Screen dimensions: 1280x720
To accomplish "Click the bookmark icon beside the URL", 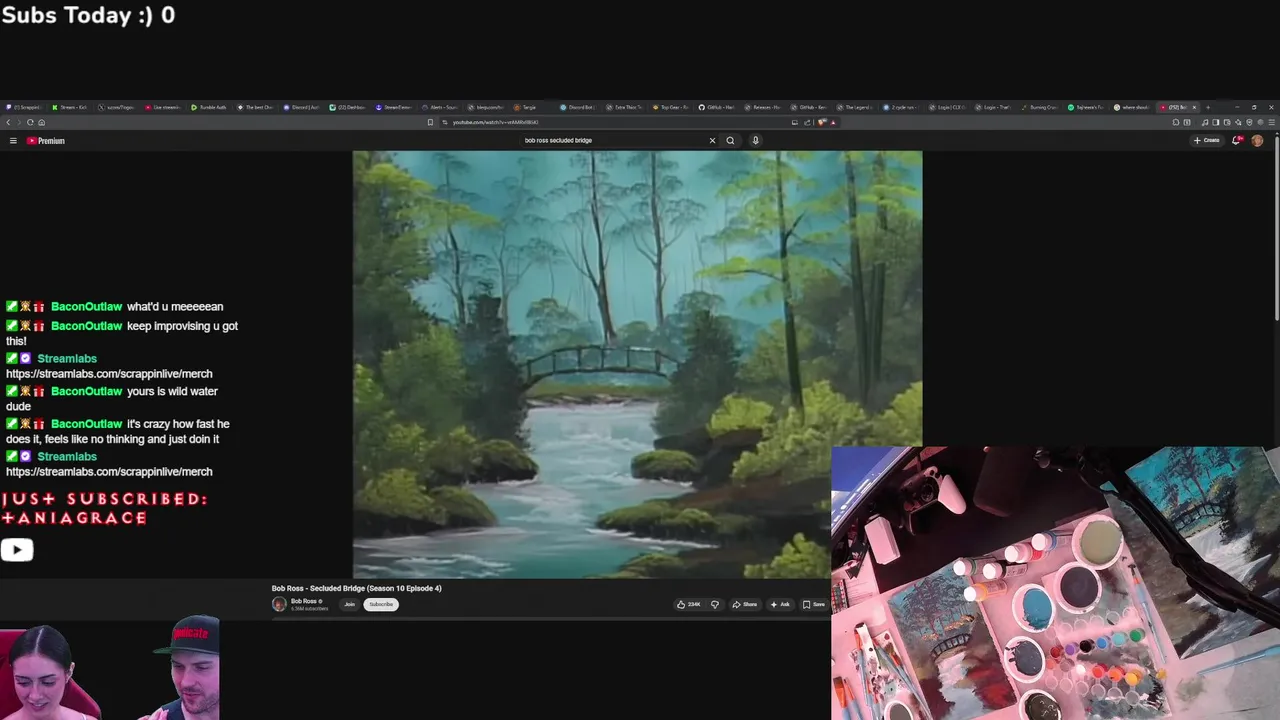I will click(430, 122).
